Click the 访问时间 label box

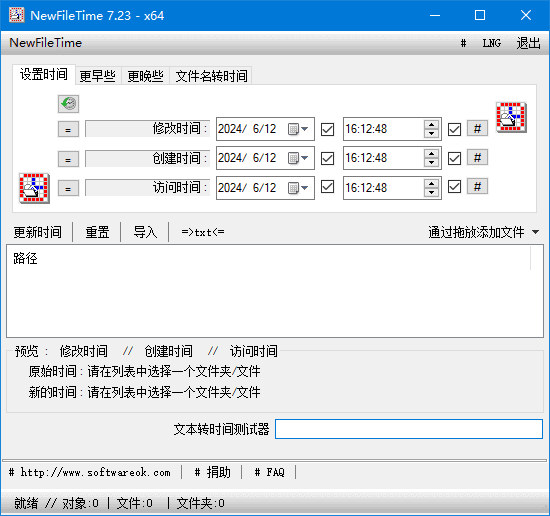pyautogui.click(x=148, y=188)
